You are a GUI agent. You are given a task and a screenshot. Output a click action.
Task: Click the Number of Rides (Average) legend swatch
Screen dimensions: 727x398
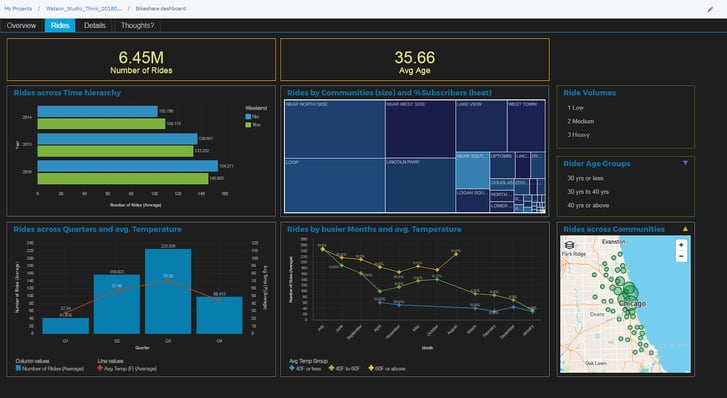18,368
